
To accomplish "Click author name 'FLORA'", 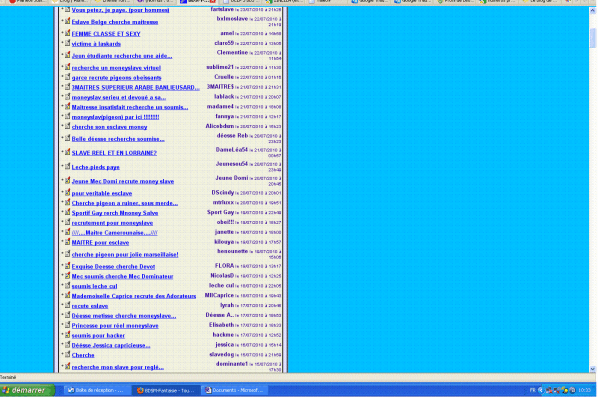I will [x=224, y=266].
